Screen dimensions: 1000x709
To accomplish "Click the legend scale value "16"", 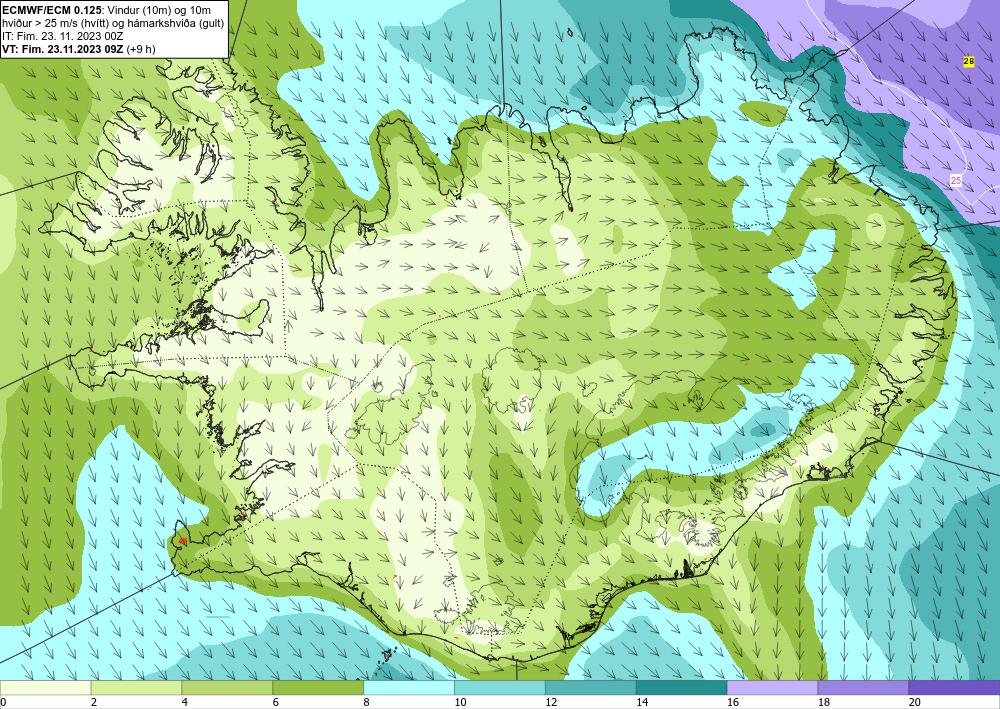I will pos(733,703).
